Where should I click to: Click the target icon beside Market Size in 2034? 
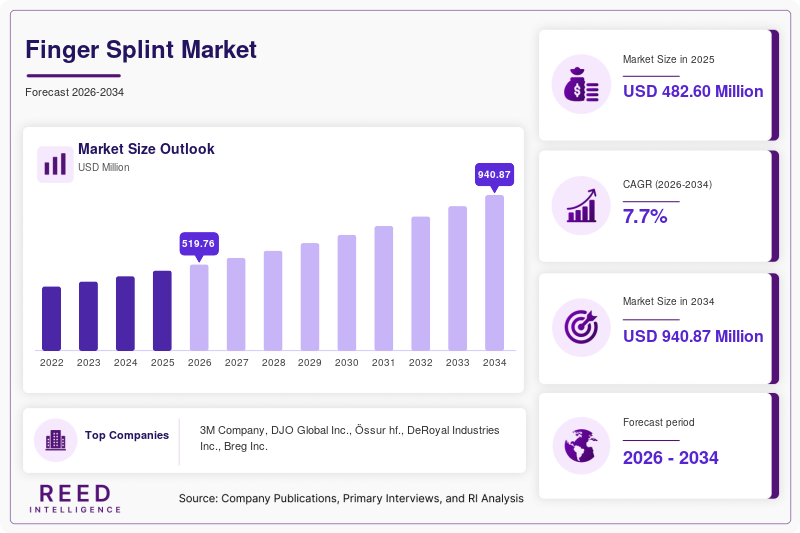[581, 327]
